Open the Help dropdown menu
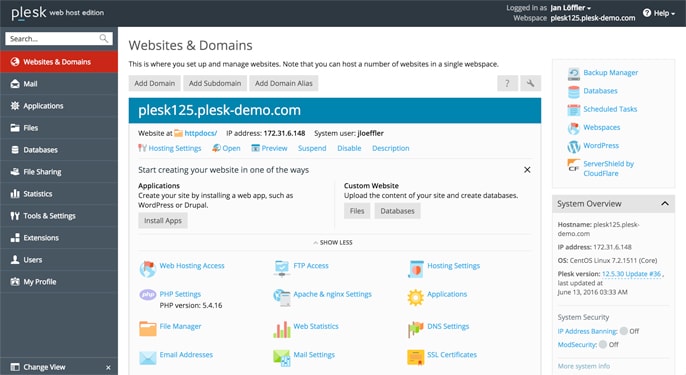Viewport: 686px width, 375px height. (x=659, y=13)
